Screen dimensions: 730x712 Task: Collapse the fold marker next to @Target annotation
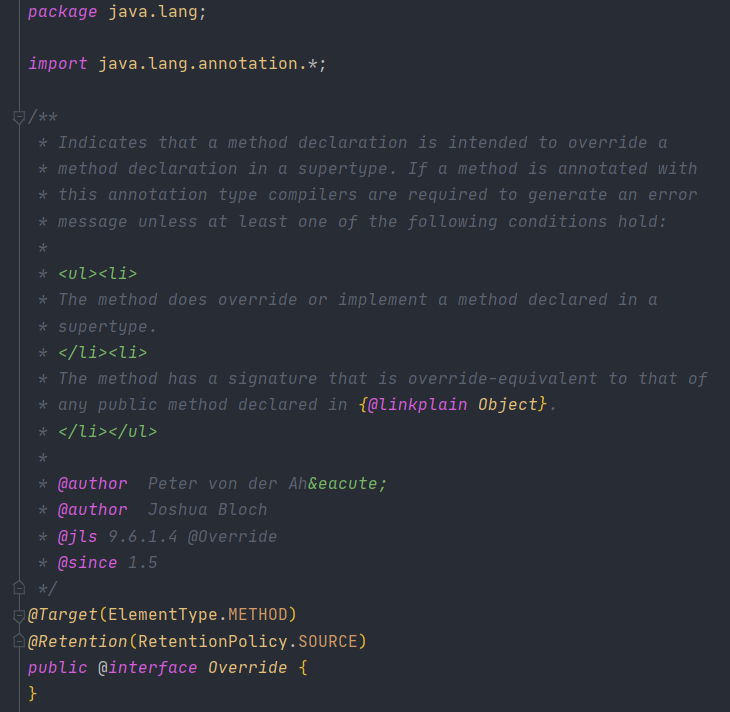[19, 616]
